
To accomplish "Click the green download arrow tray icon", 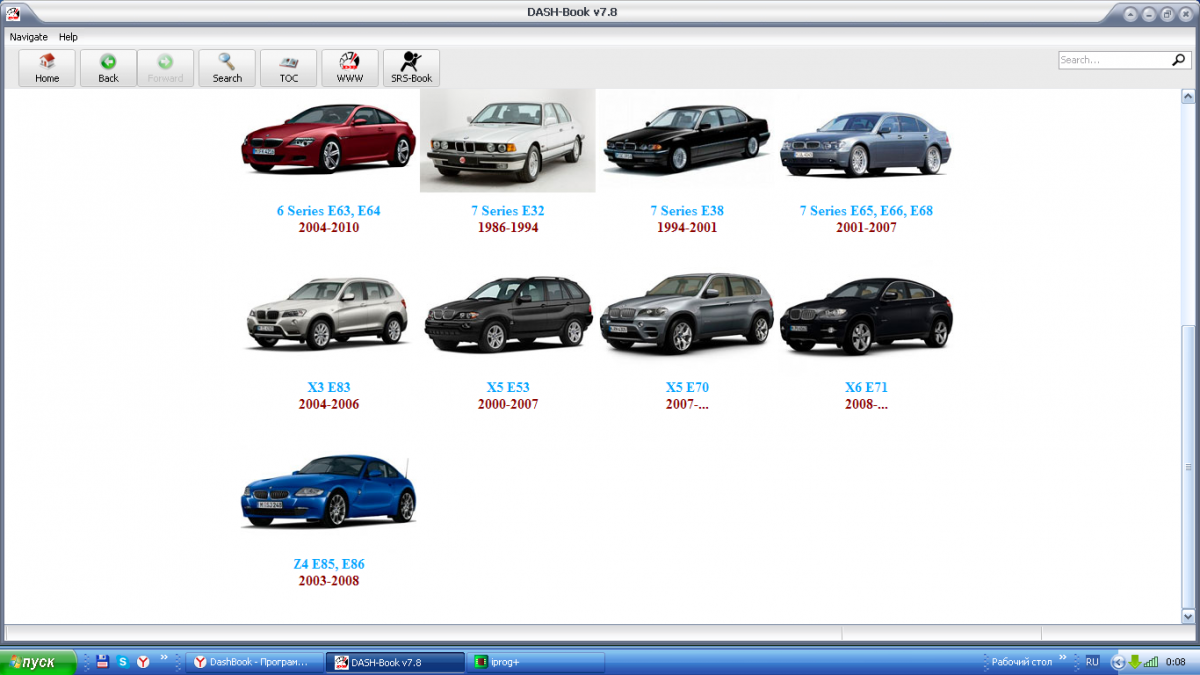I will click(1134, 662).
